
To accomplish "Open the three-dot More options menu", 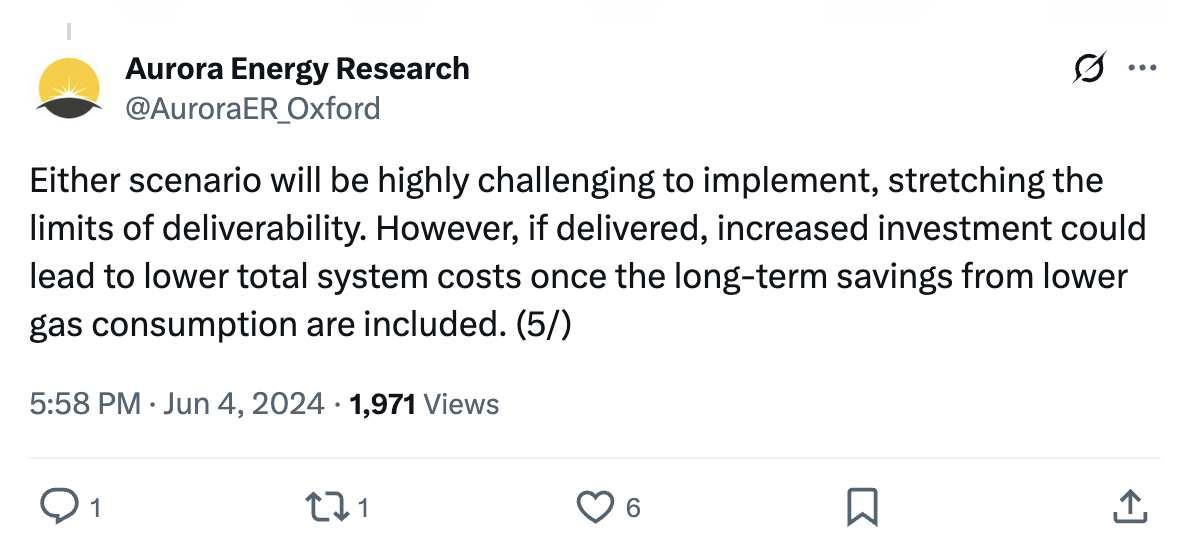I will coord(1141,69).
